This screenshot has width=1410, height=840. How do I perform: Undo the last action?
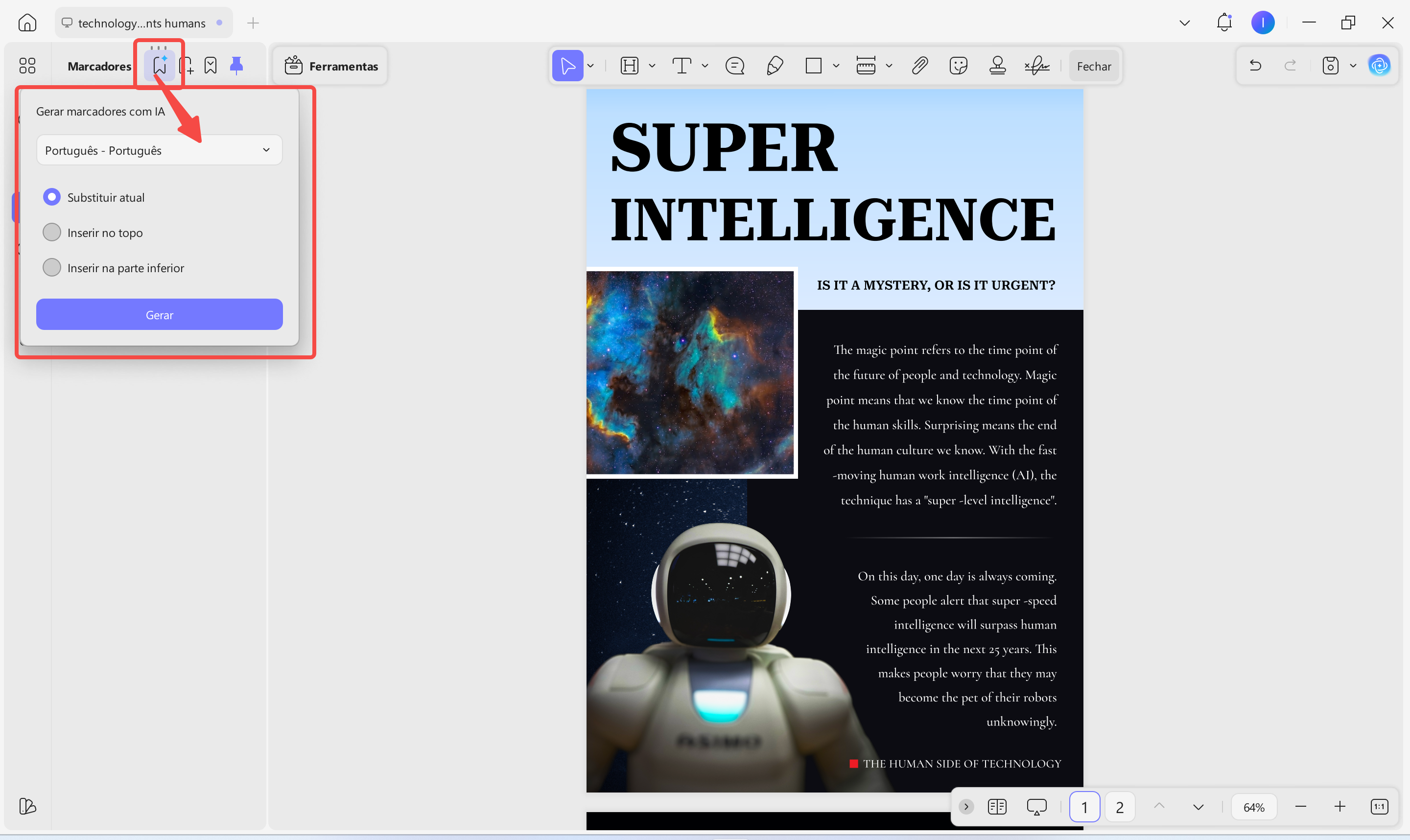pyautogui.click(x=1255, y=66)
